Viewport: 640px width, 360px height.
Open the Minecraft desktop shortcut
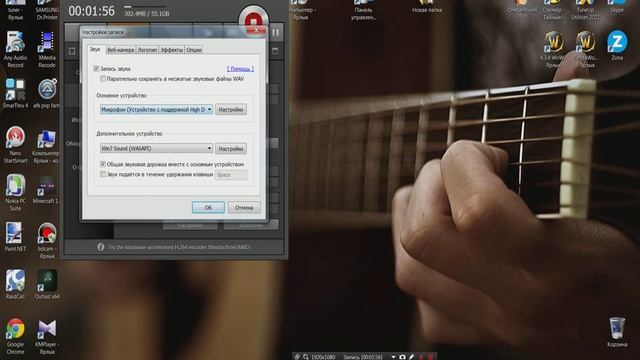[46, 189]
